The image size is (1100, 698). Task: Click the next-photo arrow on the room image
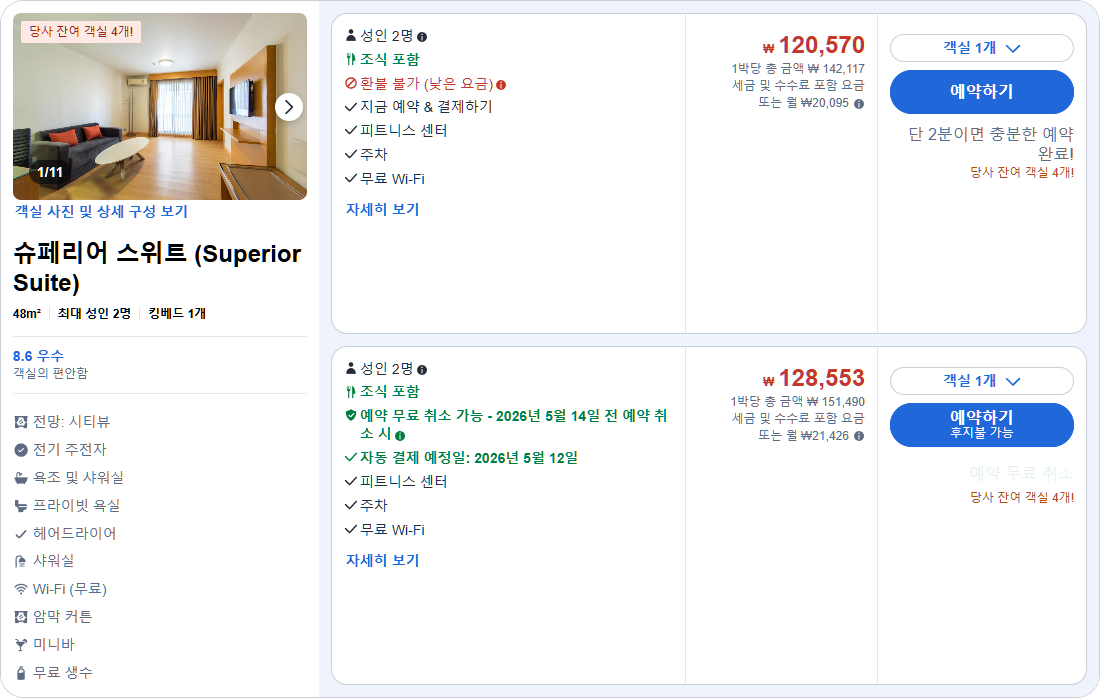289,106
